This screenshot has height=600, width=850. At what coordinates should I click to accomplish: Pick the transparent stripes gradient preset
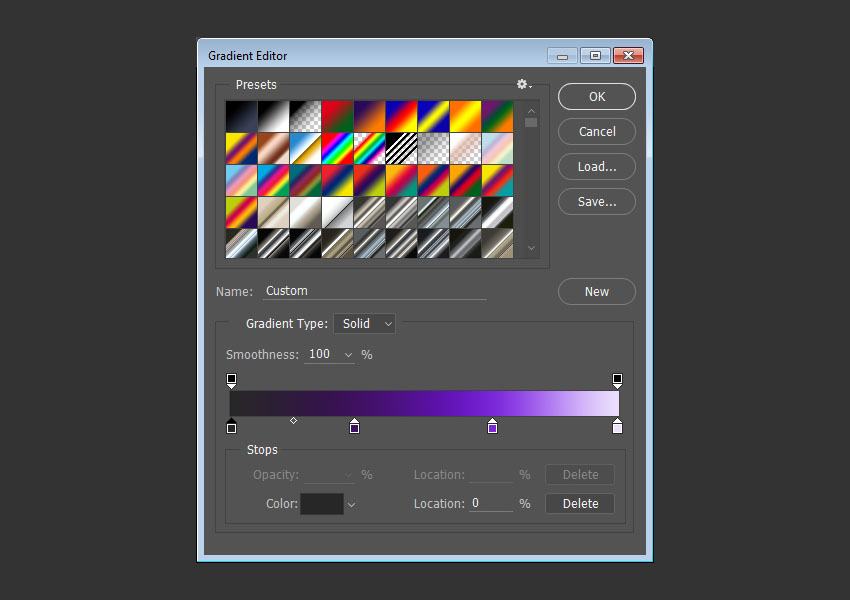(401, 148)
